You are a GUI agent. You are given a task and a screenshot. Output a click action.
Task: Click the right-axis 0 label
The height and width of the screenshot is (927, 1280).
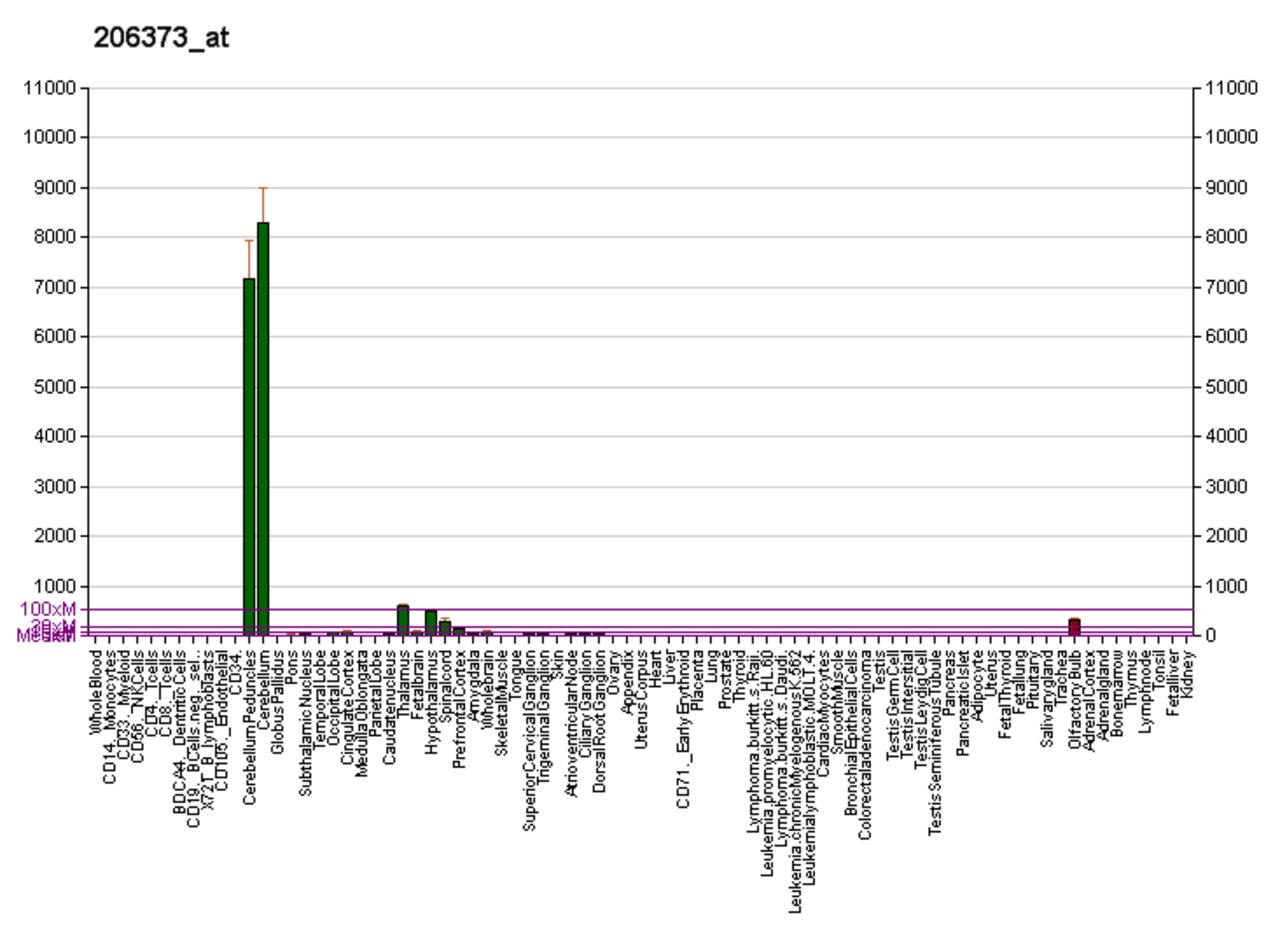click(x=1212, y=635)
